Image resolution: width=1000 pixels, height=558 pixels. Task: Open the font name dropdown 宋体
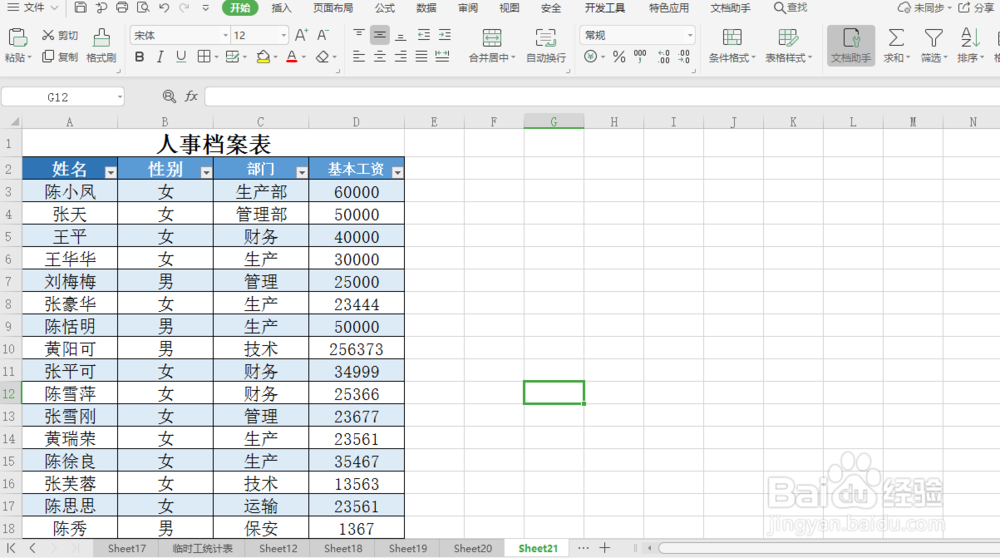(225, 35)
